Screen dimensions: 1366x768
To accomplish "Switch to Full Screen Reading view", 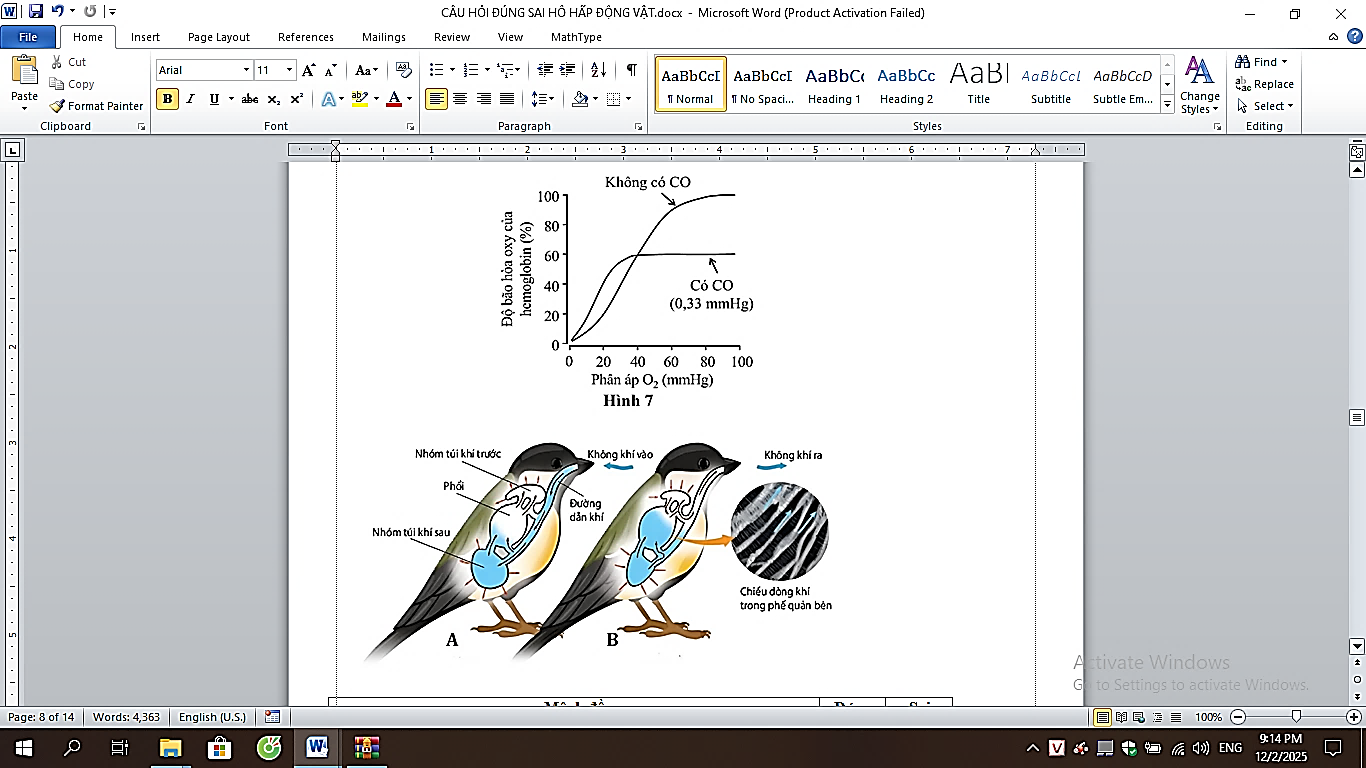I will pos(1120,717).
